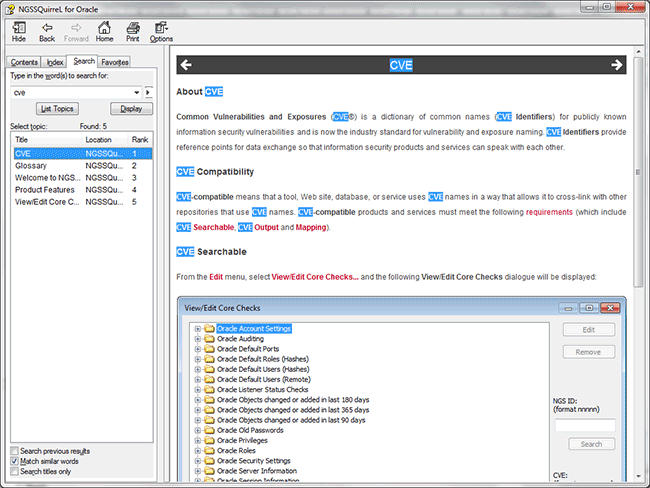Image resolution: width=650 pixels, height=488 pixels.
Task: Click the Oracle Auditing folder icon
Action: click(209, 339)
